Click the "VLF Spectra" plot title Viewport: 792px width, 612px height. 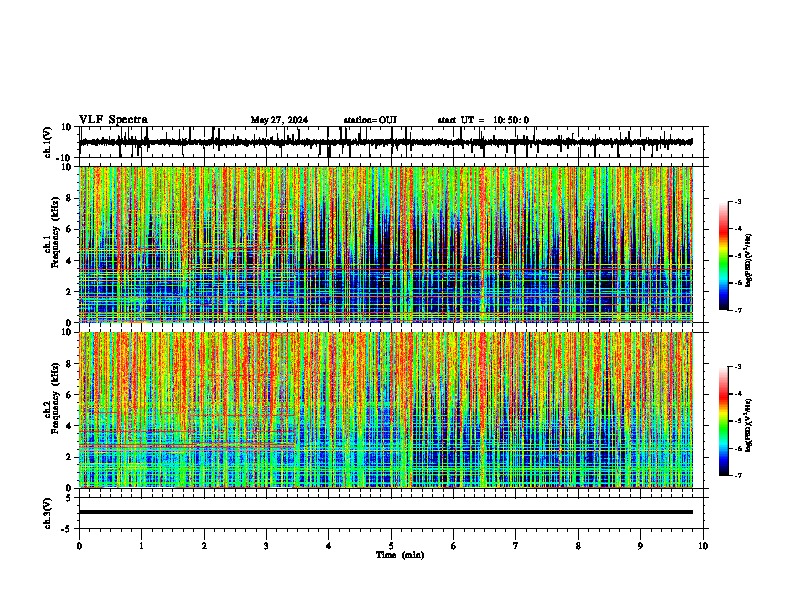113,120
